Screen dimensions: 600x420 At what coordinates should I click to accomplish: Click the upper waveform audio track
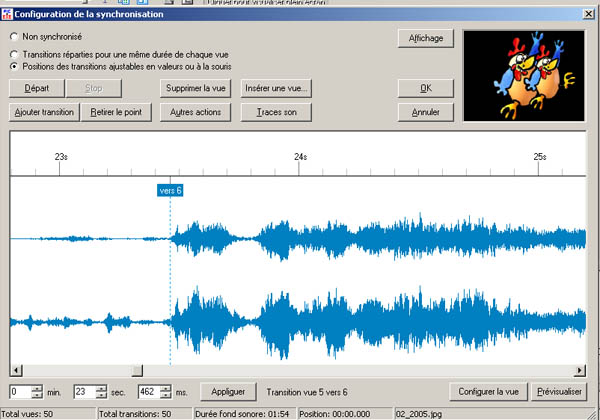pyautogui.click(x=298, y=238)
